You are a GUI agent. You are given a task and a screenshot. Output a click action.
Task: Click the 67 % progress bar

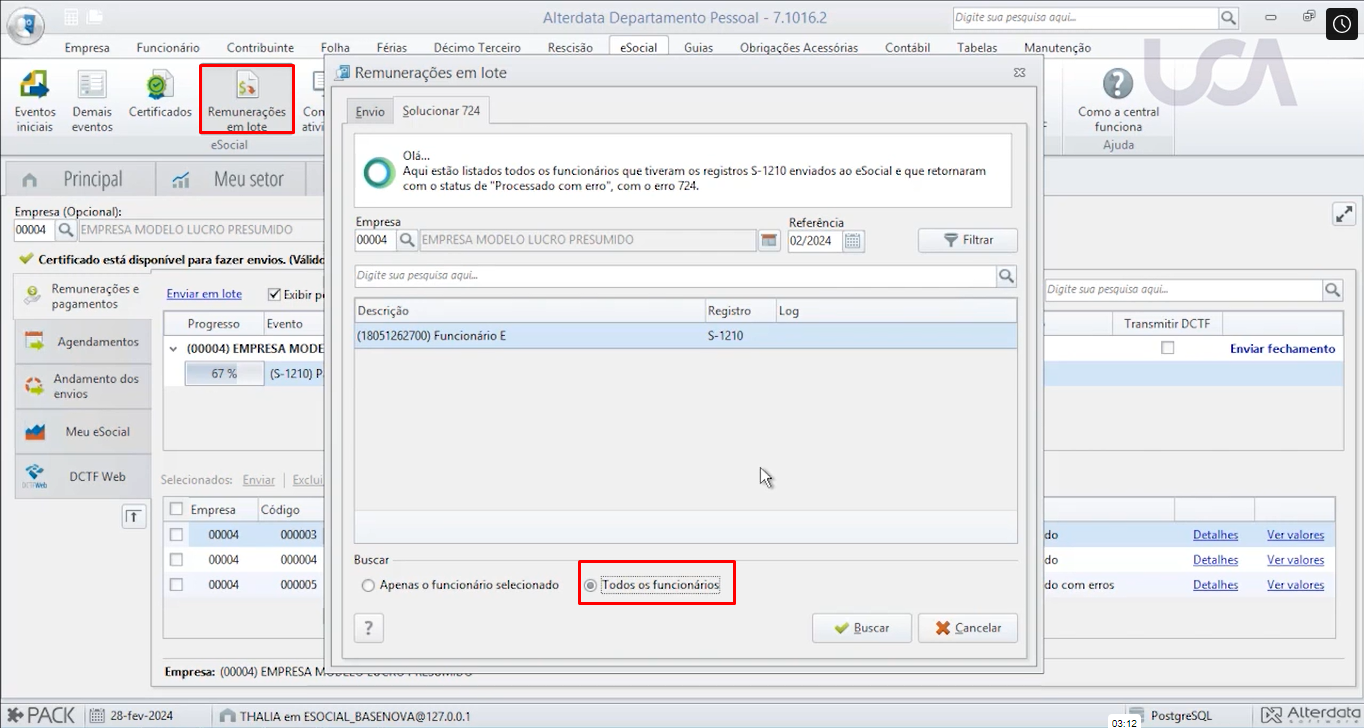224,374
